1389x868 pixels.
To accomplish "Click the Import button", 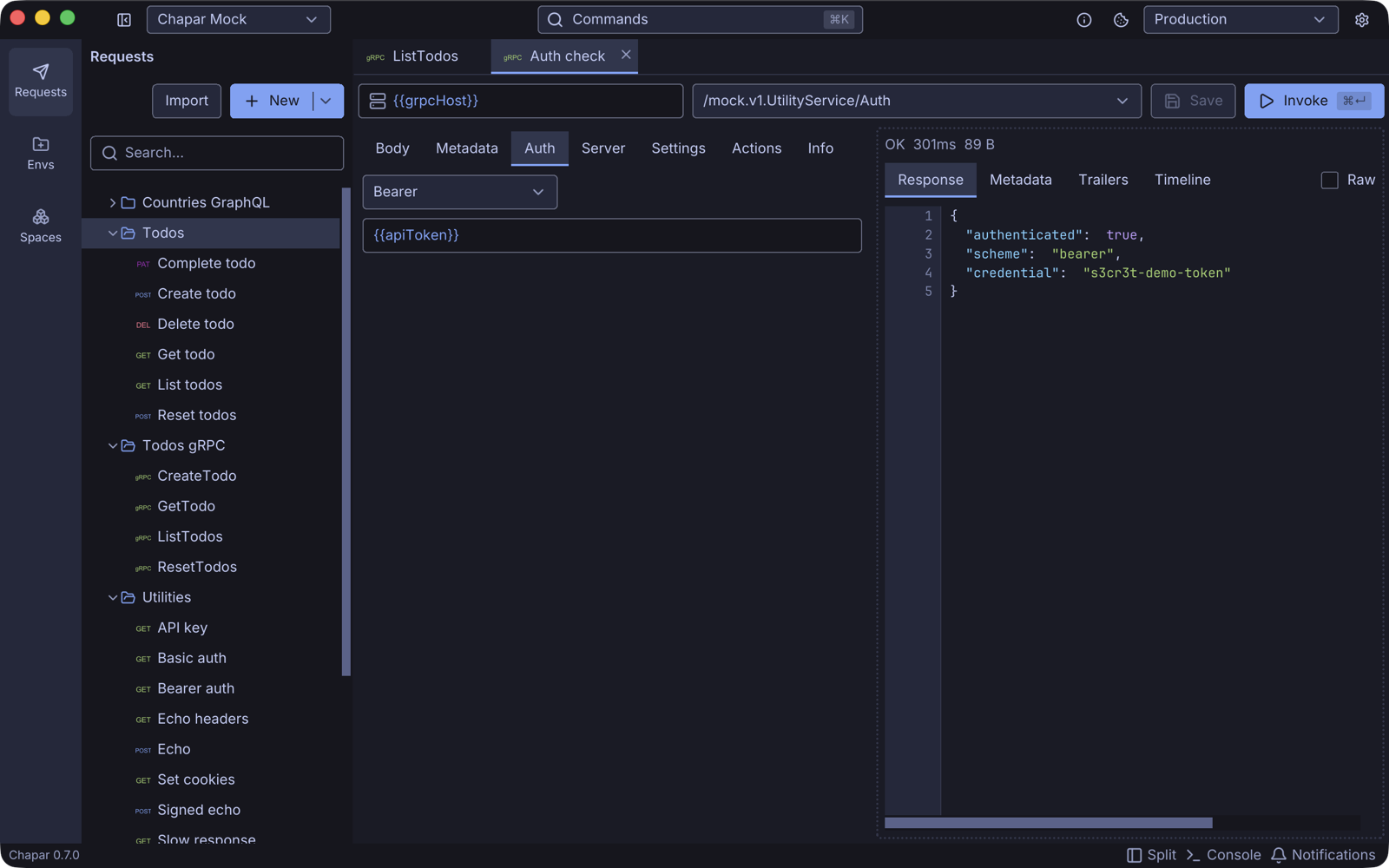I will tap(187, 101).
